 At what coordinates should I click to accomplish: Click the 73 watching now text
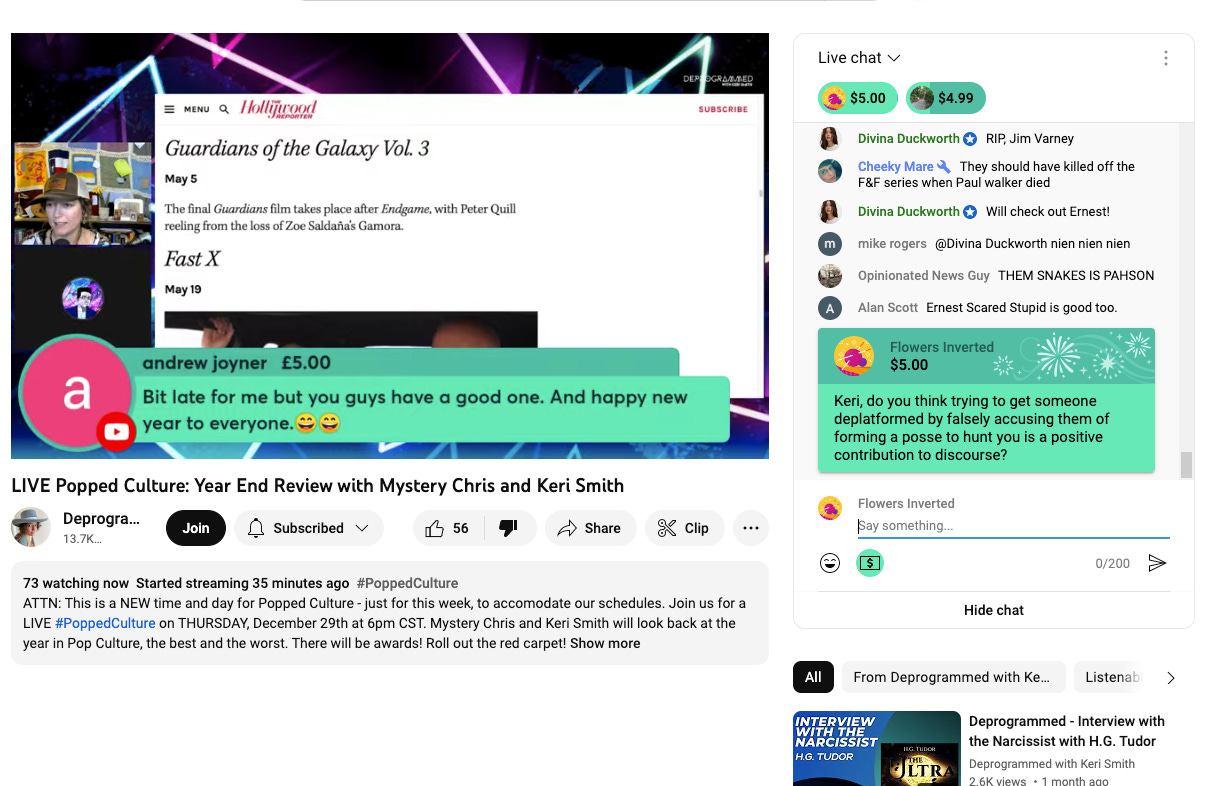(76, 583)
